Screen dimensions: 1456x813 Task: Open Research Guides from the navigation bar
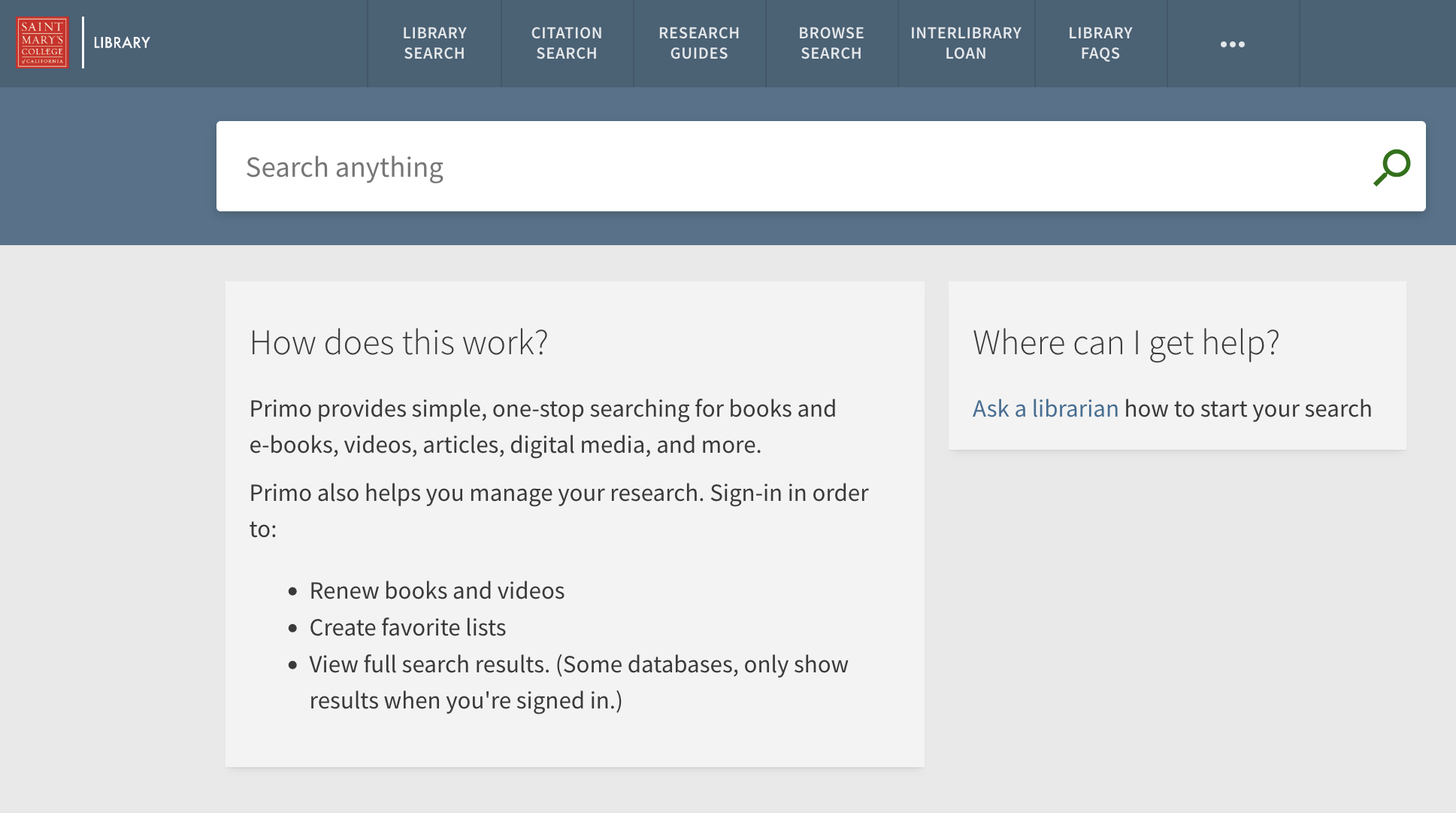click(699, 44)
